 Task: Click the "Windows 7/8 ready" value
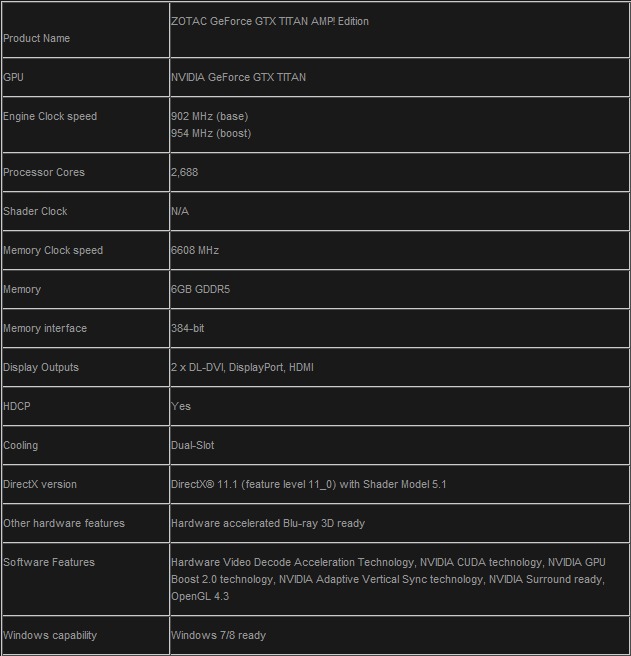coord(218,635)
